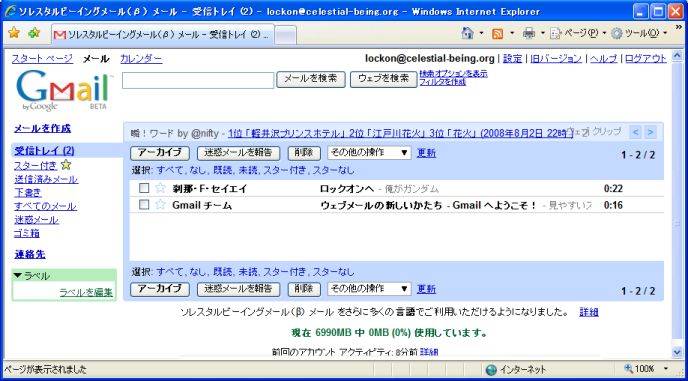Click the RSS feeds icon
The height and width of the screenshot is (381, 688).
pyautogui.click(x=498, y=33)
